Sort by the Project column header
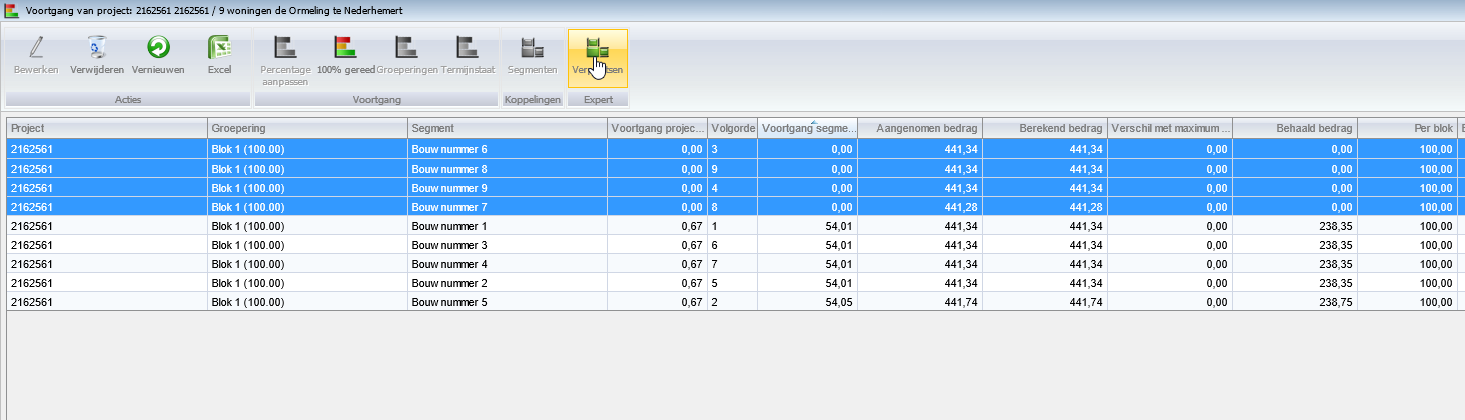This screenshot has width=1465, height=420. pyautogui.click(x=106, y=128)
